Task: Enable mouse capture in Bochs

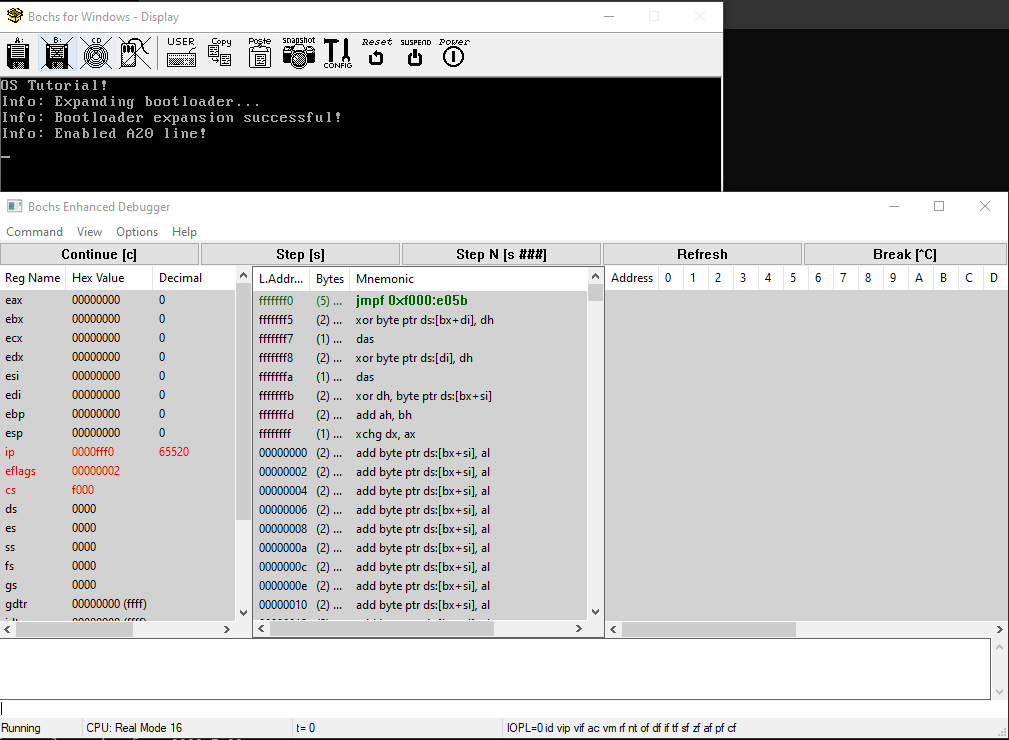Action: pos(134,54)
